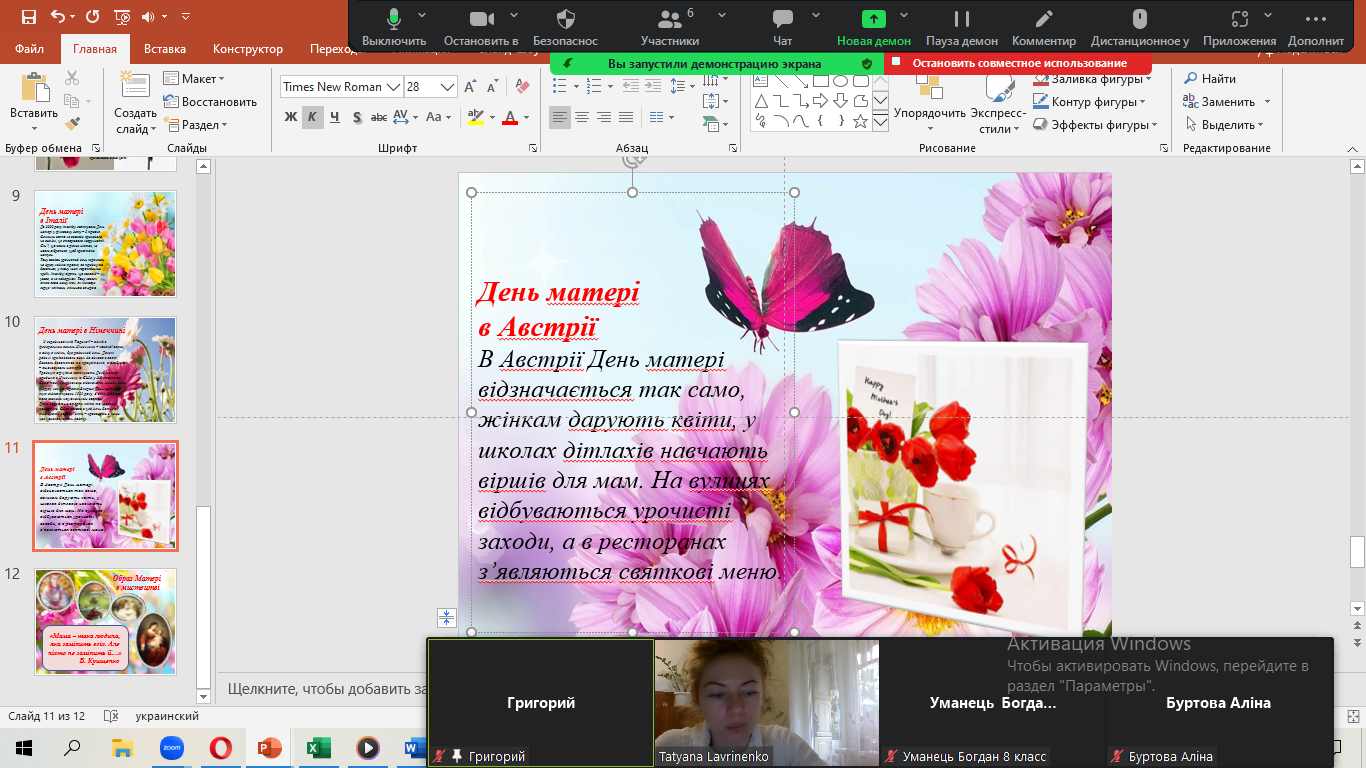Open the font size 28 dropdown

tap(447, 87)
